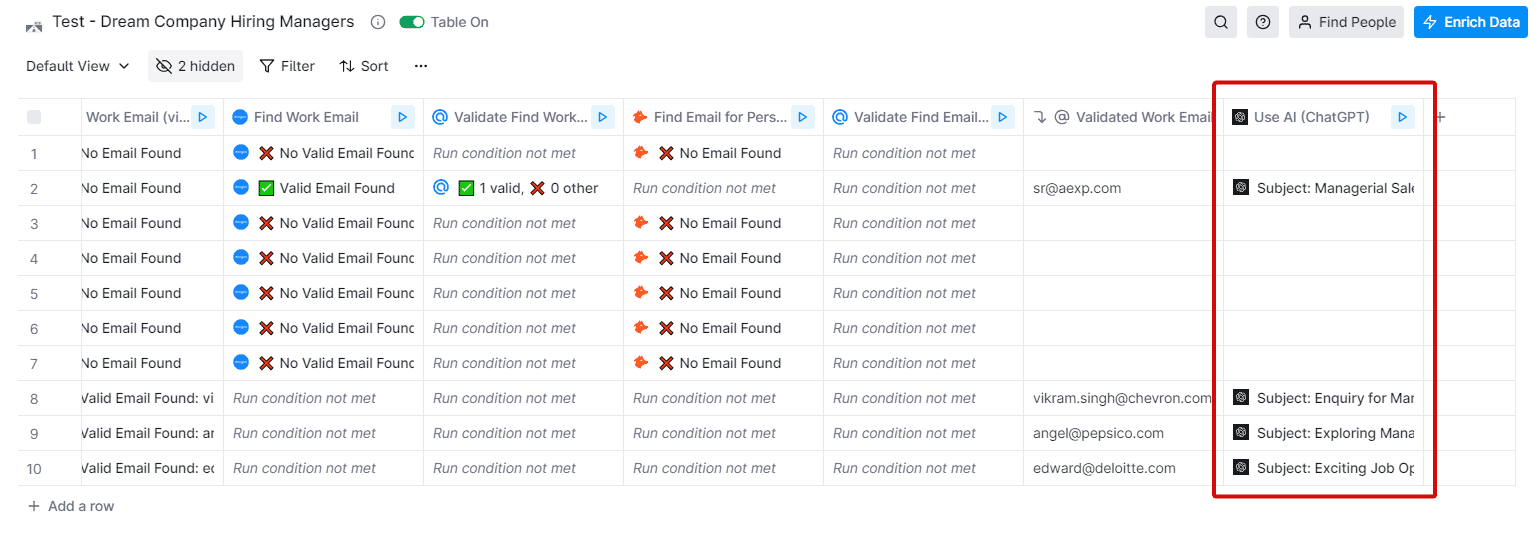Select the 1 valid, 0 other cell
The height and width of the screenshot is (545, 1540).
[523, 188]
